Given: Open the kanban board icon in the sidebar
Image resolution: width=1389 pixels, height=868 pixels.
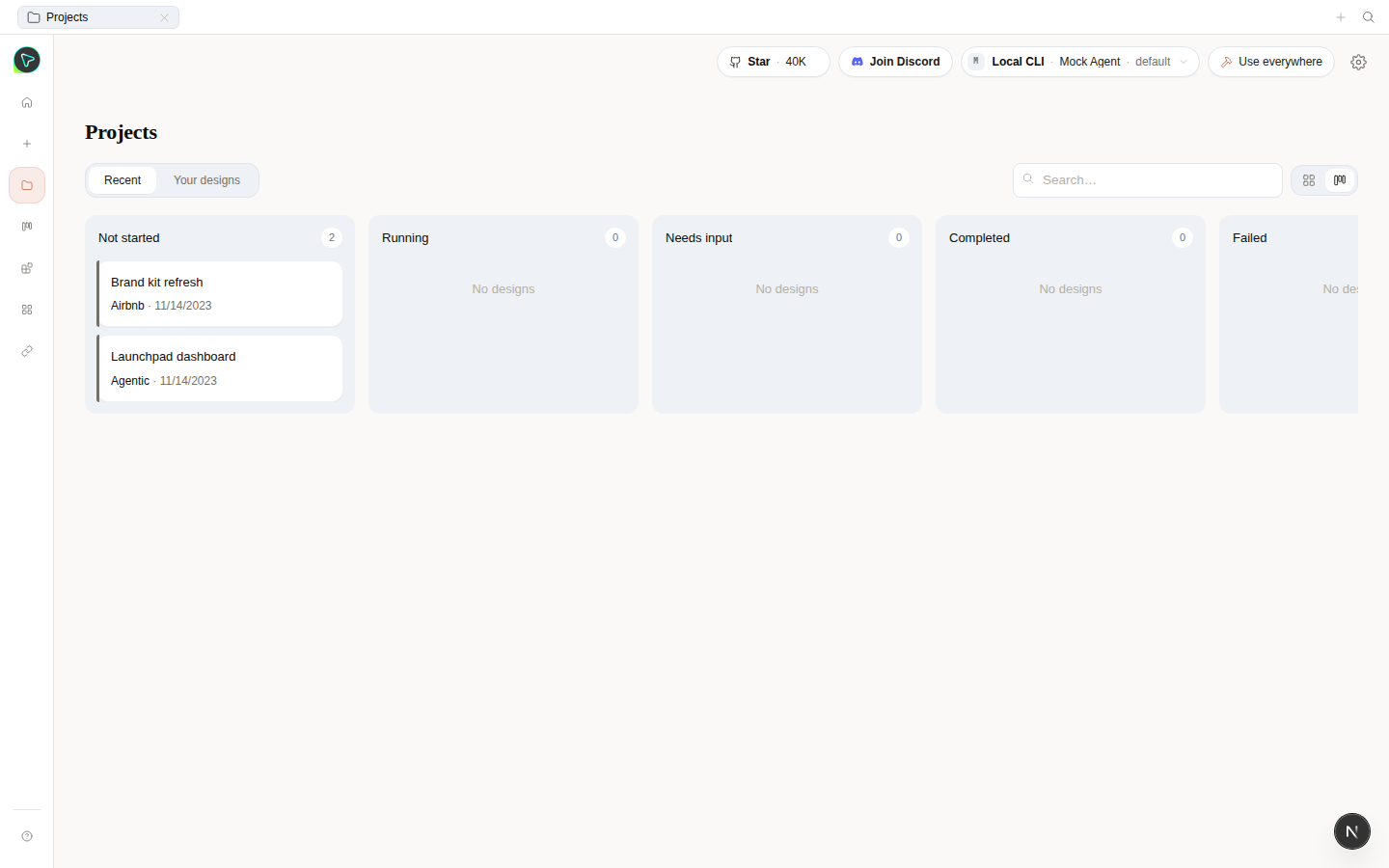Looking at the screenshot, I should pyautogui.click(x=27, y=227).
